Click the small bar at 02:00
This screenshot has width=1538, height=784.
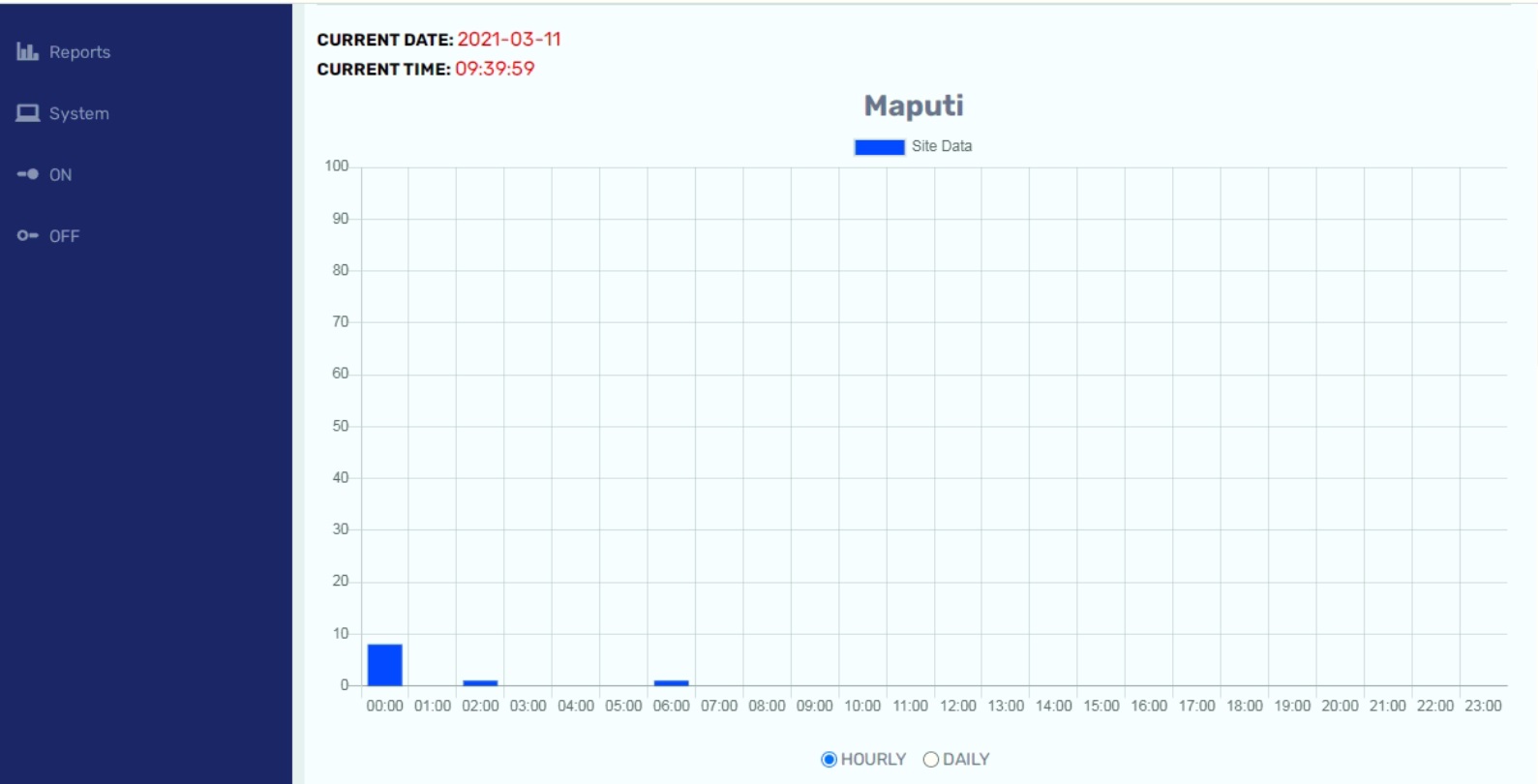(480, 682)
